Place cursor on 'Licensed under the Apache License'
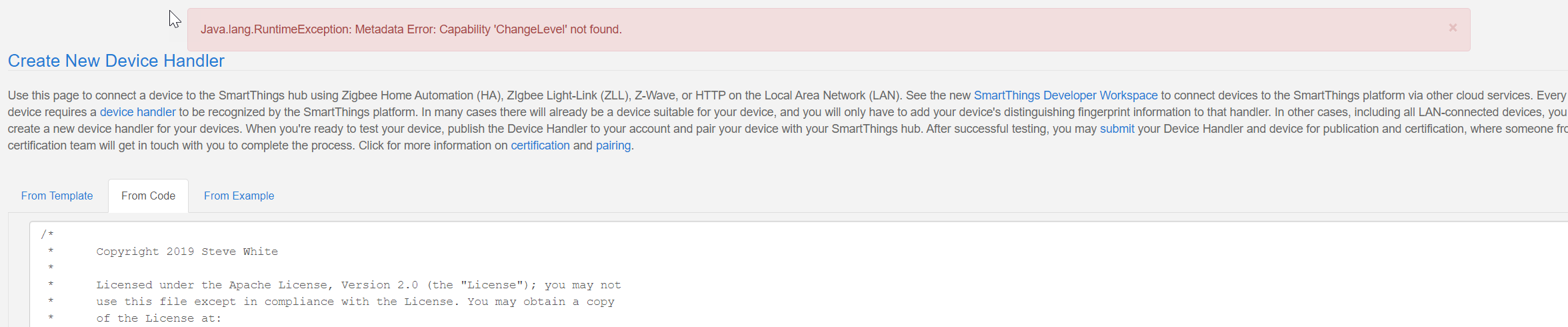 [x=212, y=285]
